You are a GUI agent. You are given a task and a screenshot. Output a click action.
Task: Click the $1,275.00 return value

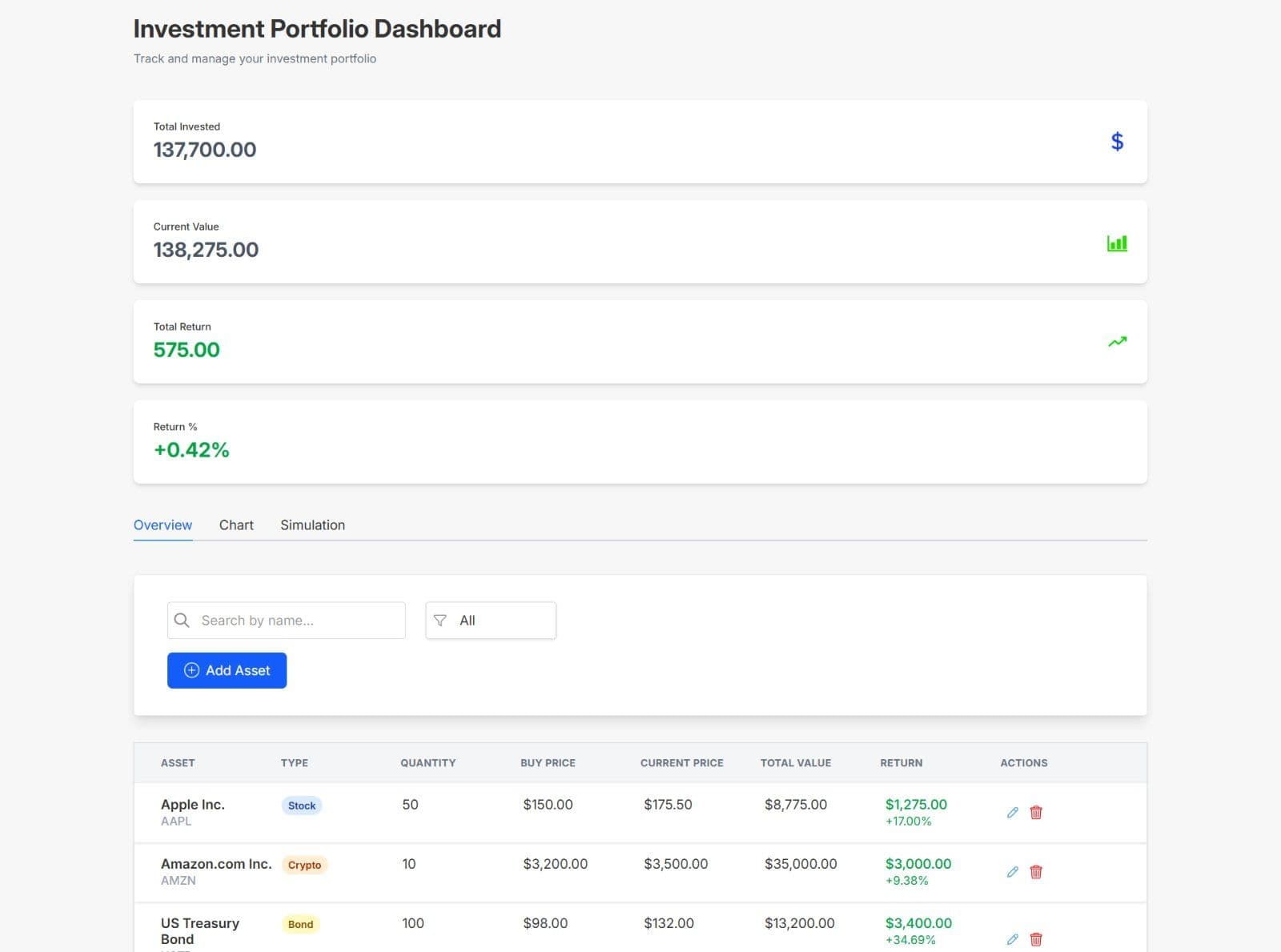click(x=916, y=805)
